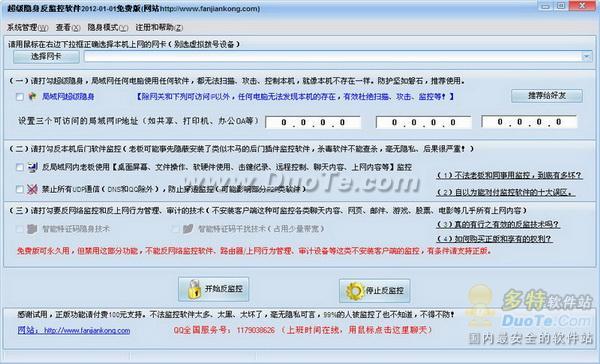Click the icon beside 局域网超级隐身

tap(33, 96)
